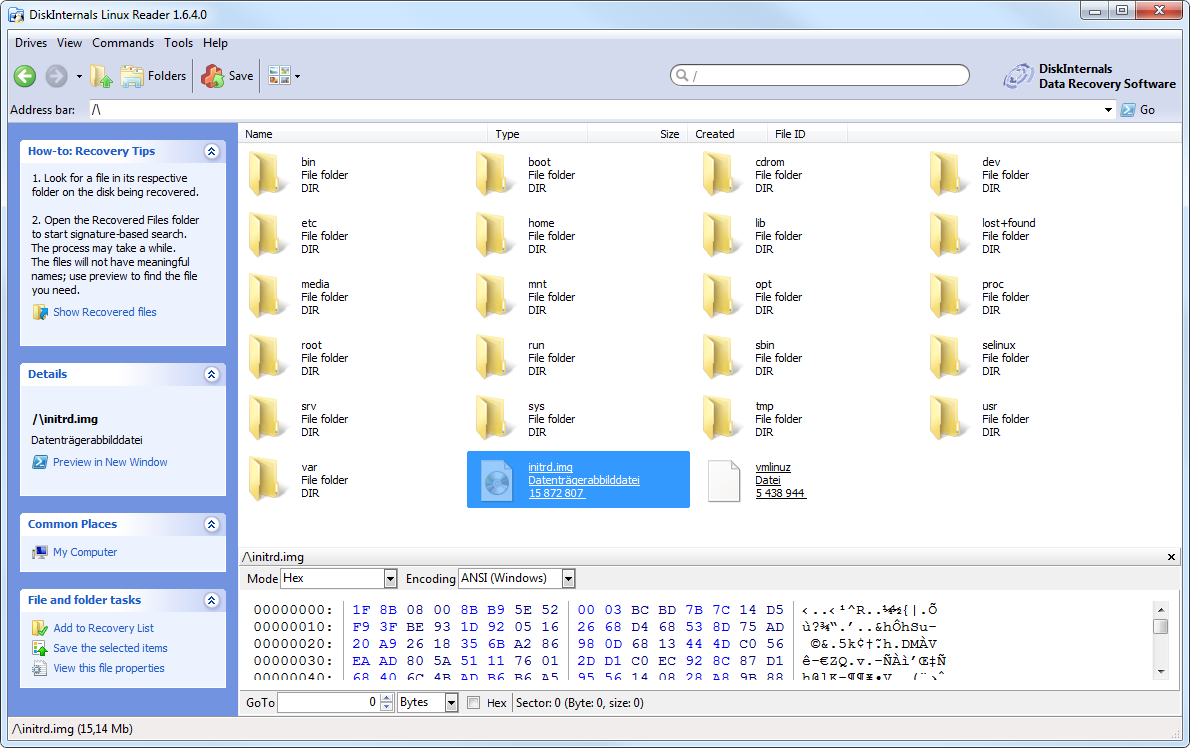1190x748 pixels.
Task: Click the GoTo offset input field
Action: (329, 702)
